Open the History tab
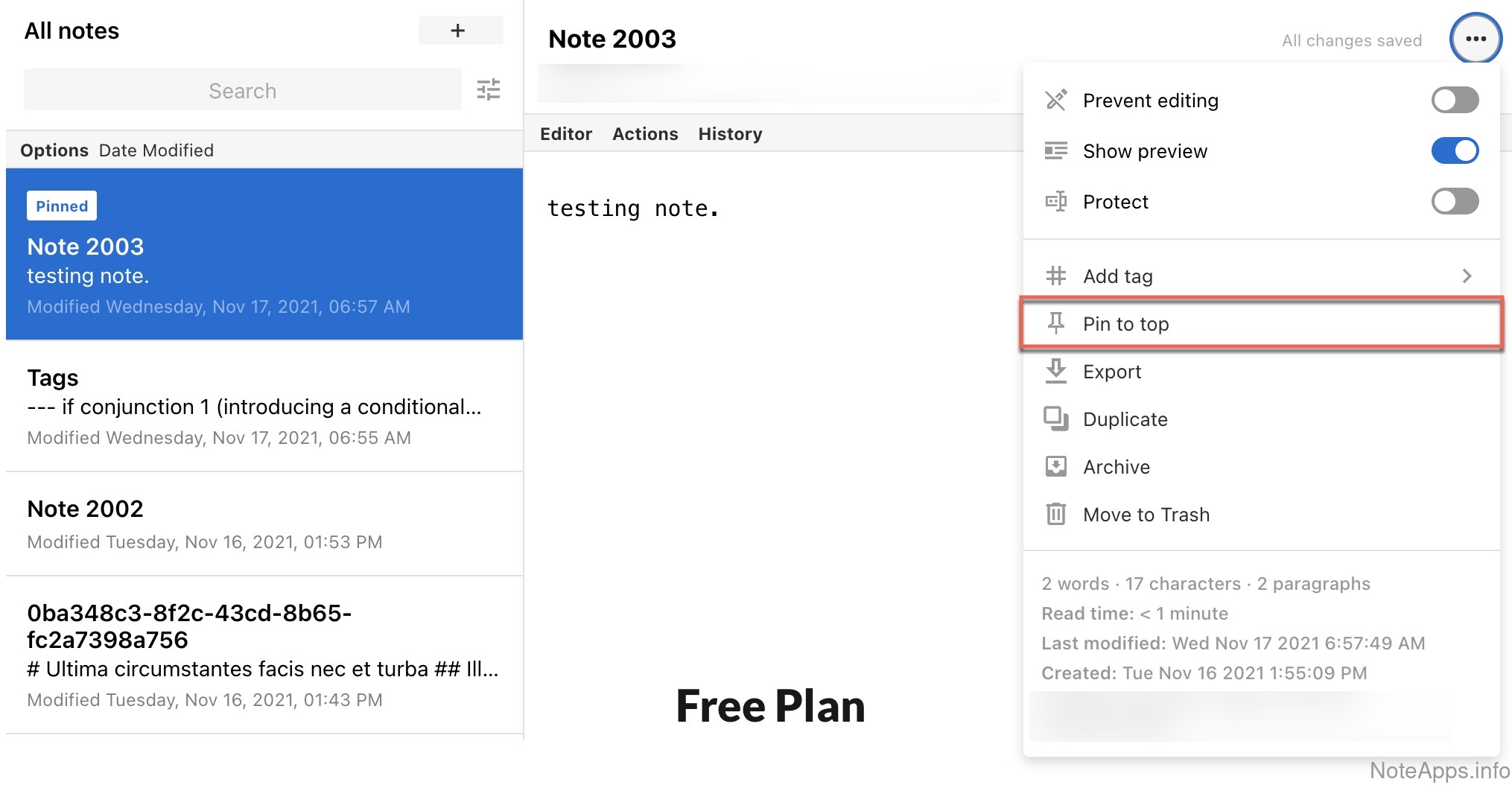The image size is (1512, 785). pos(730,134)
